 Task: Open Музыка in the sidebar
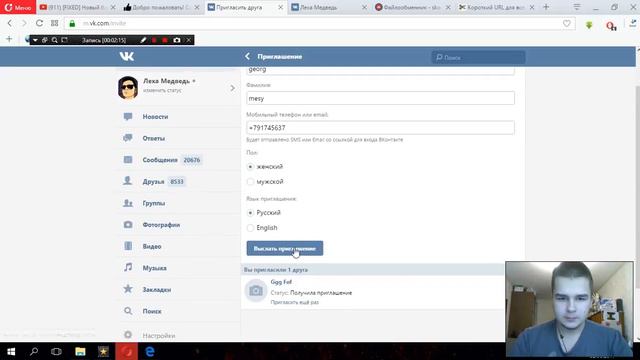179,268
